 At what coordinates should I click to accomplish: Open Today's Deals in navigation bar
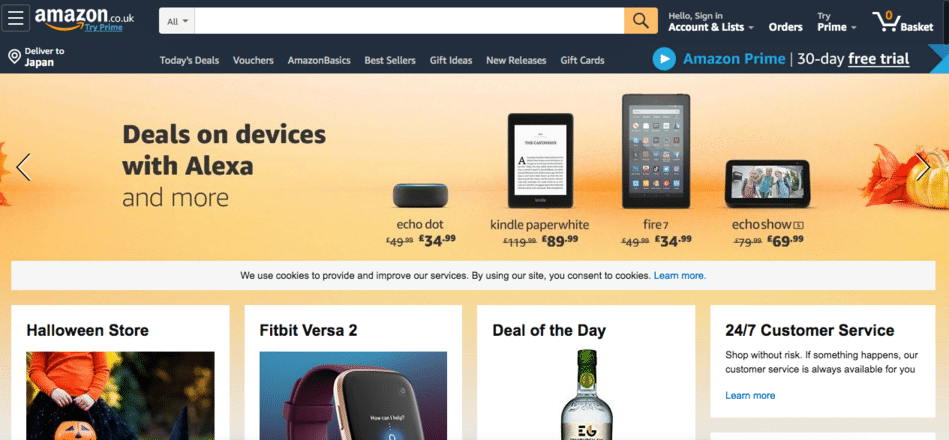tap(189, 61)
